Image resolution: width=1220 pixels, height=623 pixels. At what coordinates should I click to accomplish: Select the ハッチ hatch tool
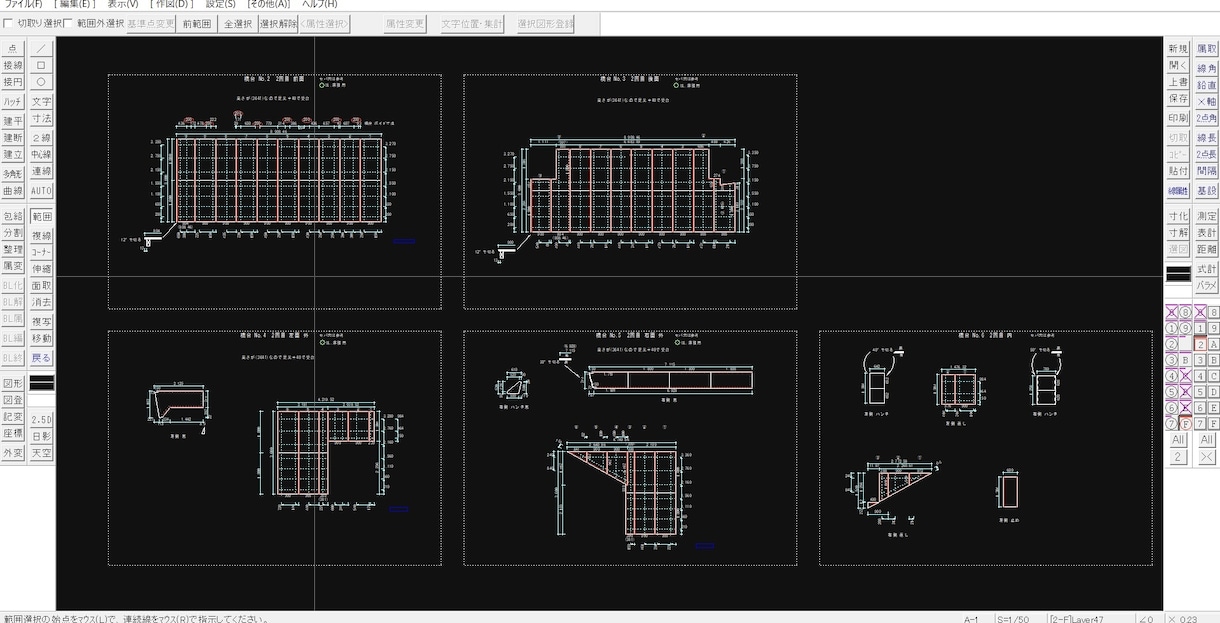tap(13, 102)
